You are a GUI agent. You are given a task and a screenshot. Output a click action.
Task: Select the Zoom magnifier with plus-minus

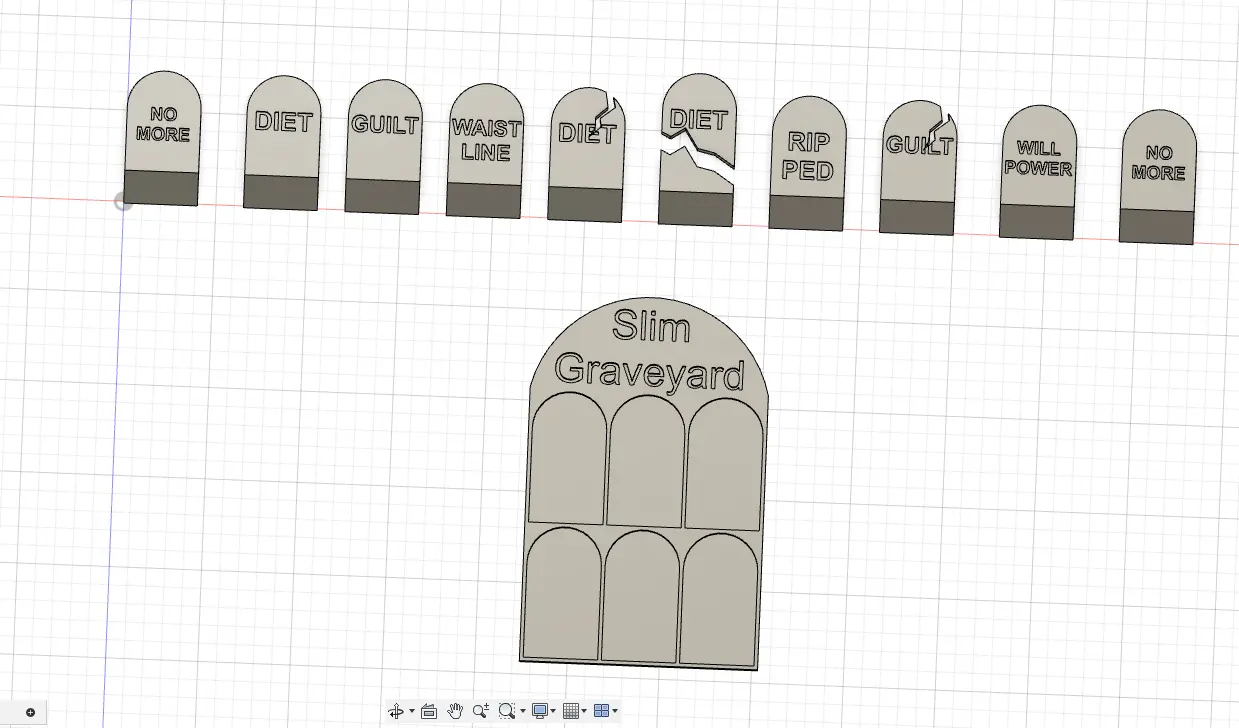(x=481, y=711)
